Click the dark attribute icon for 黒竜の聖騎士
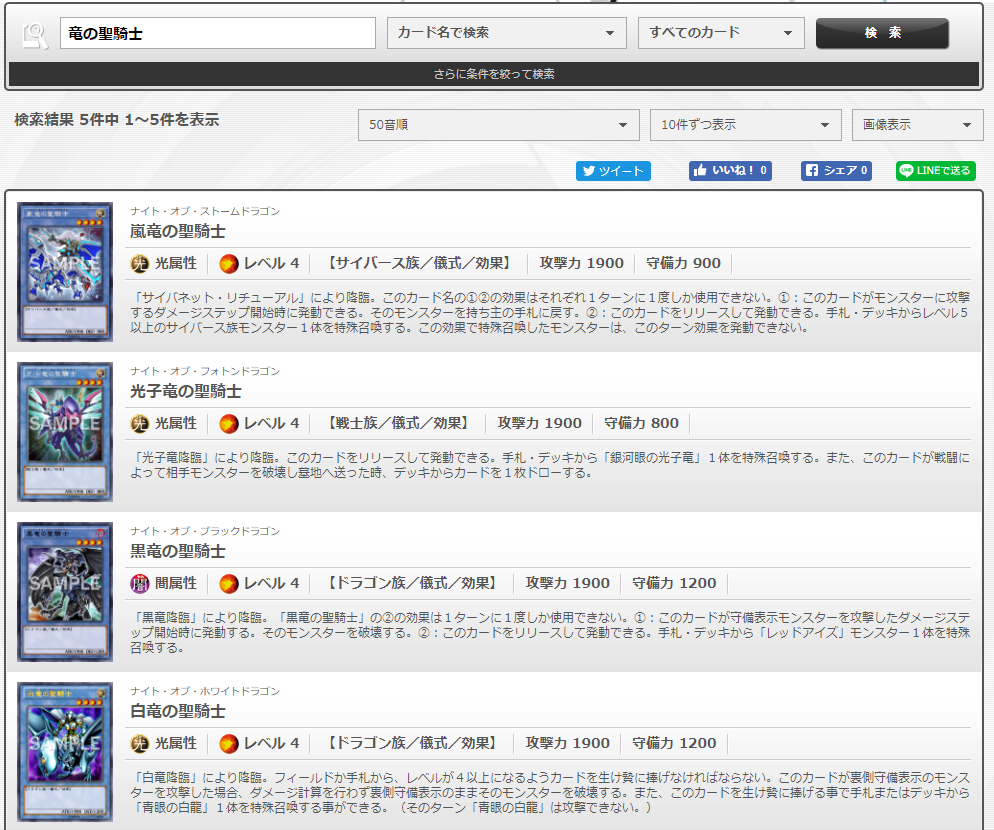 pyautogui.click(x=140, y=584)
